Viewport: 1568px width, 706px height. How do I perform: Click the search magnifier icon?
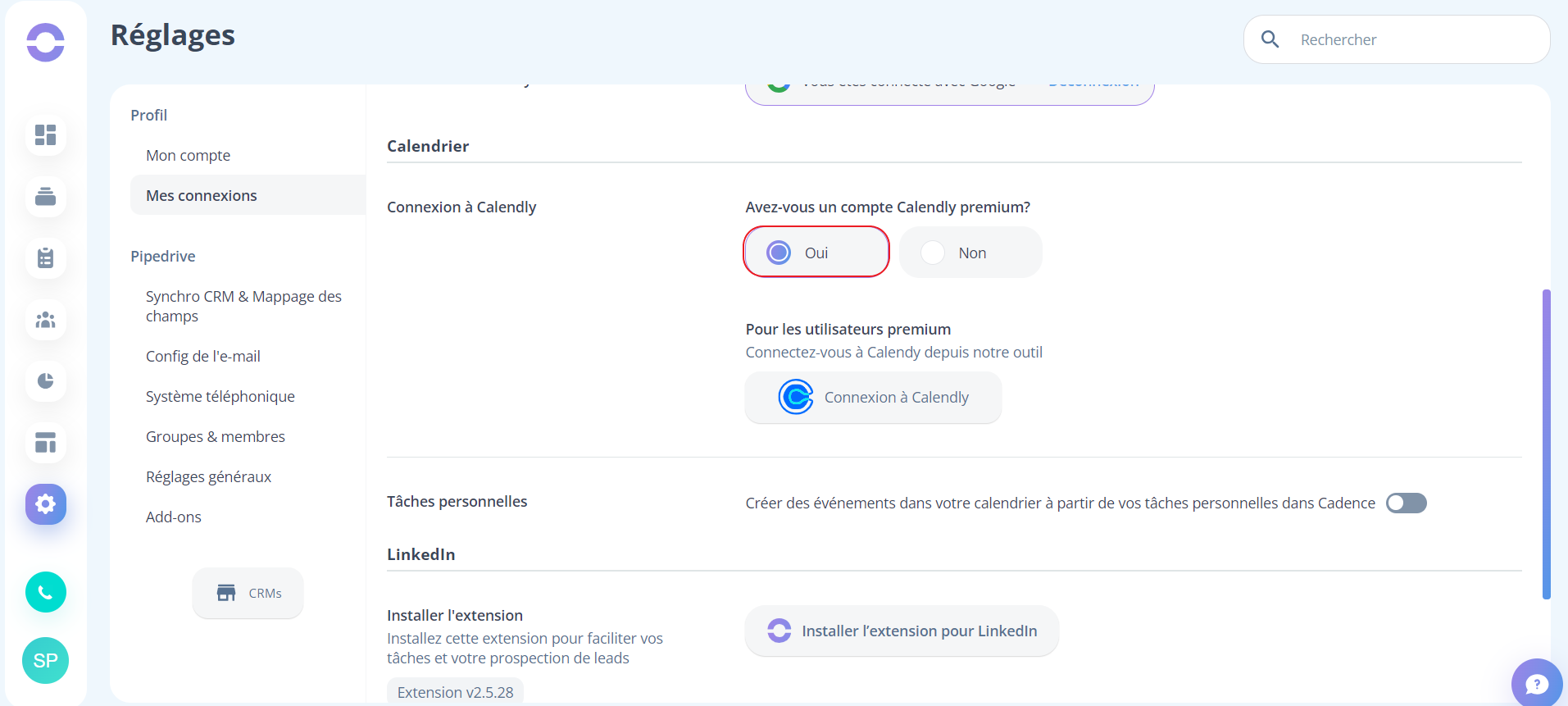[1270, 39]
